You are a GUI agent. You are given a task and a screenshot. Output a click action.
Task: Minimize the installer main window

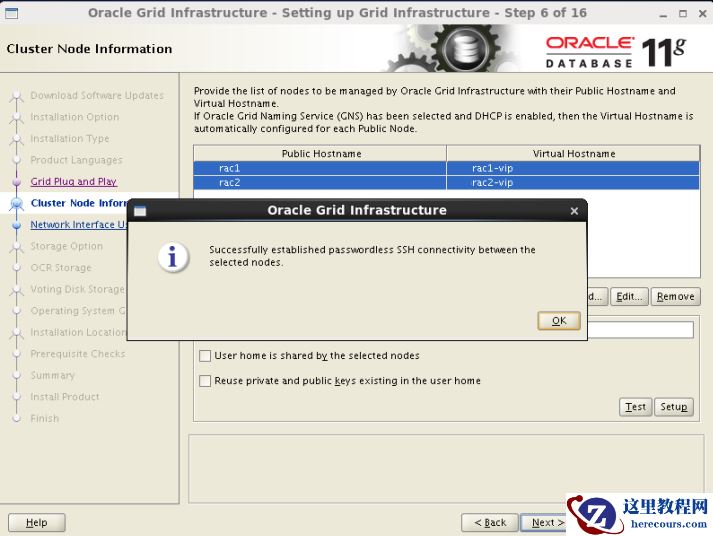663,14
